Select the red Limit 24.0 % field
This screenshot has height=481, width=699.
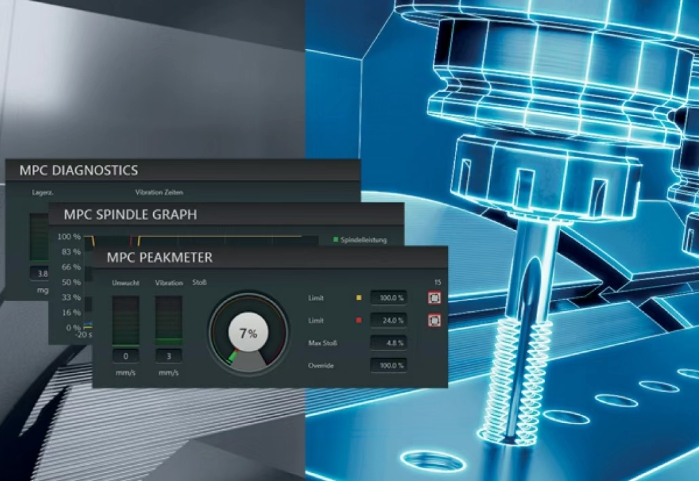coord(388,320)
